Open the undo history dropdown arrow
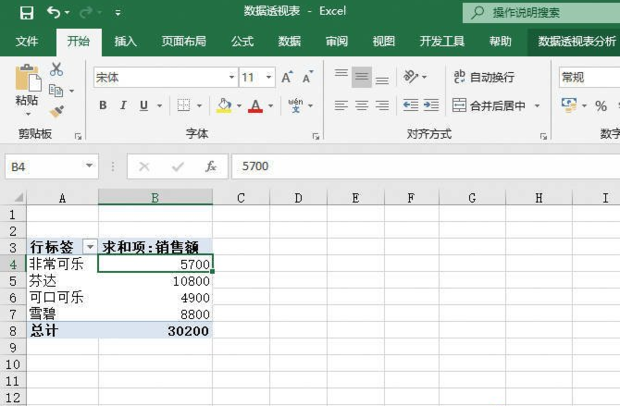Viewport: 620px width, 406px height. 67,13
